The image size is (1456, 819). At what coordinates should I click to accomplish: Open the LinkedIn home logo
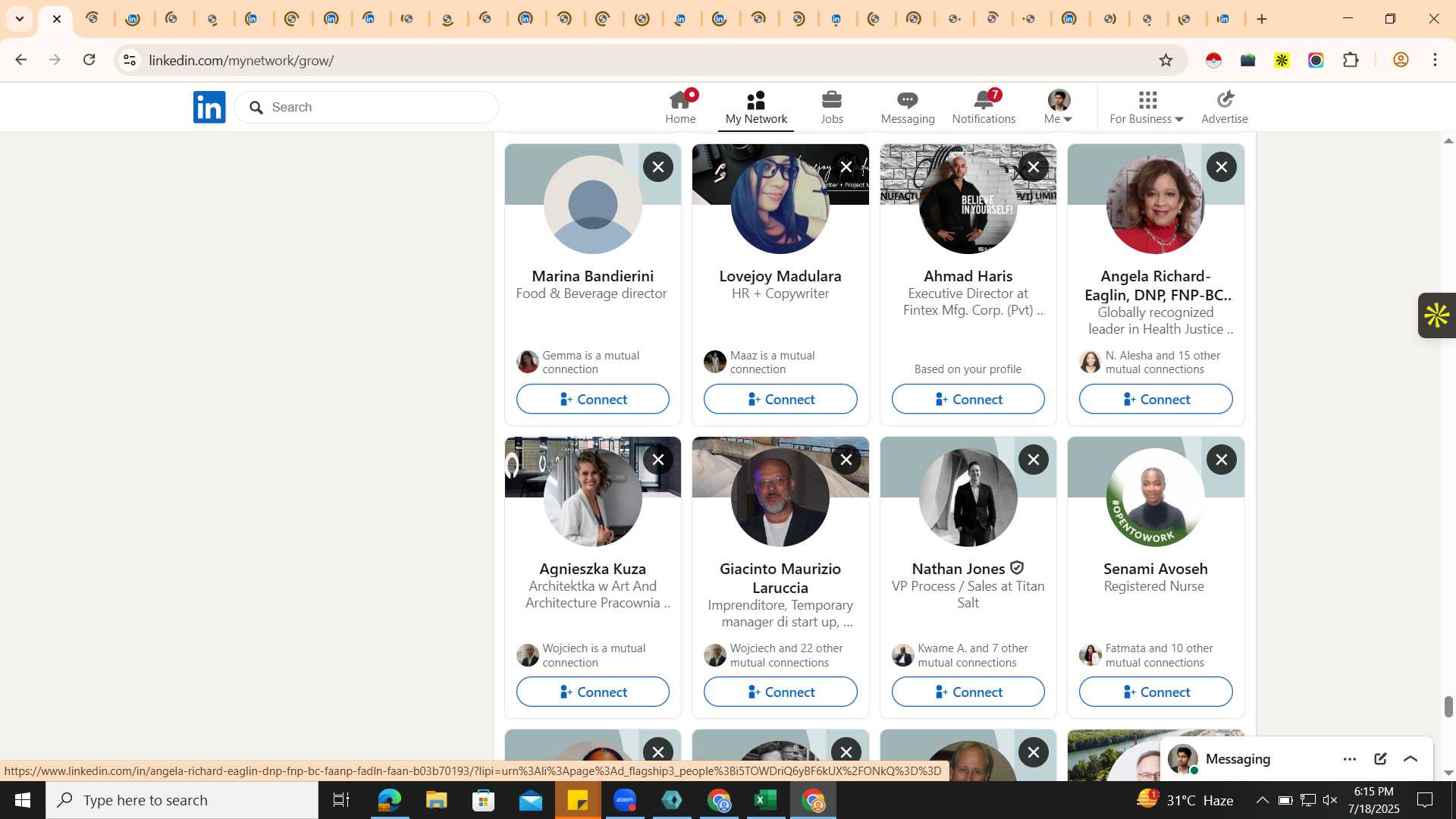point(209,107)
